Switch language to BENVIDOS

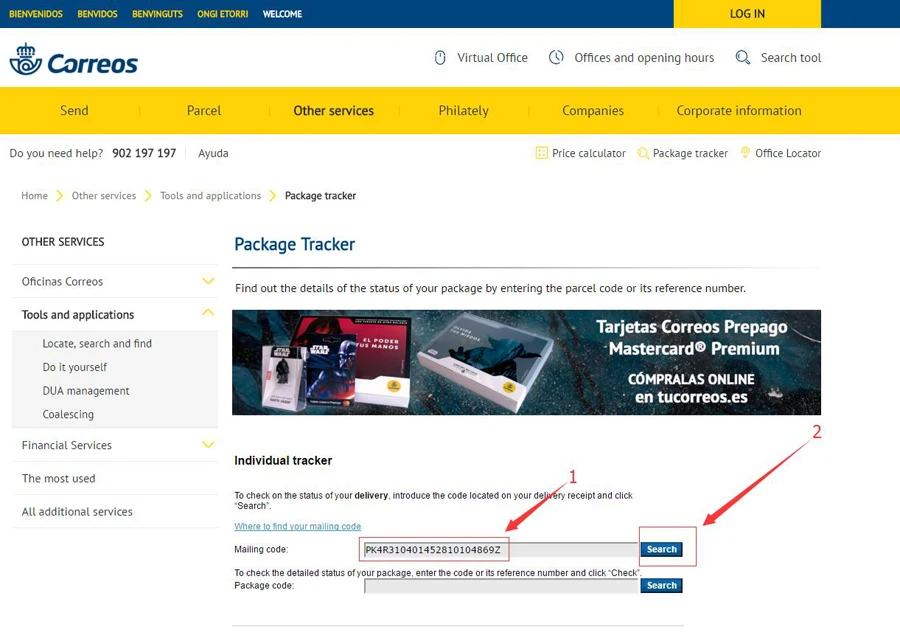point(97,14)
